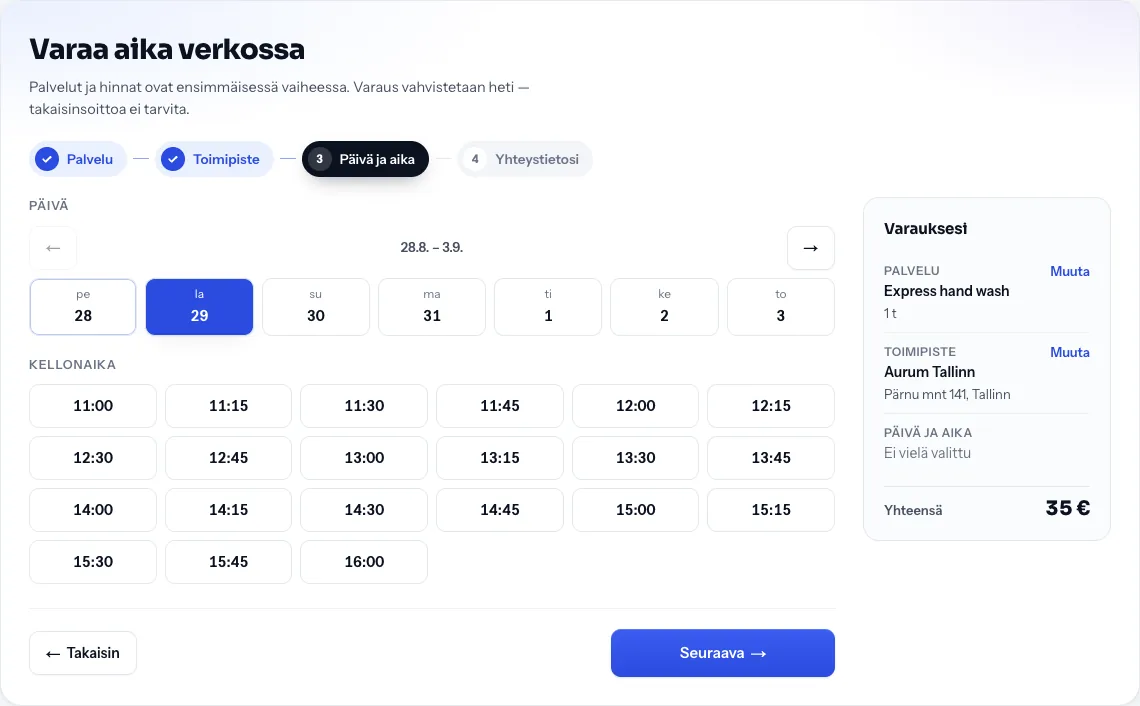The width and height of the screenshot is (1140, 706).
Task: Select Saturday the 29th
Action: (x=199, y=307)
